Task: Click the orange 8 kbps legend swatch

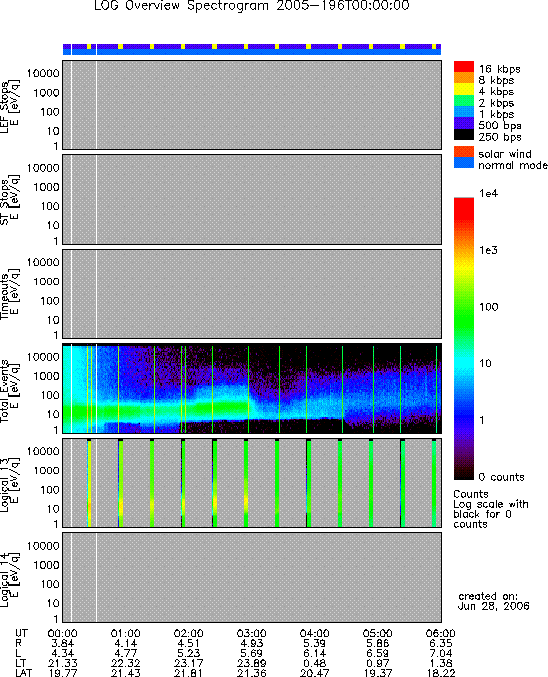Action: point(463,78)
